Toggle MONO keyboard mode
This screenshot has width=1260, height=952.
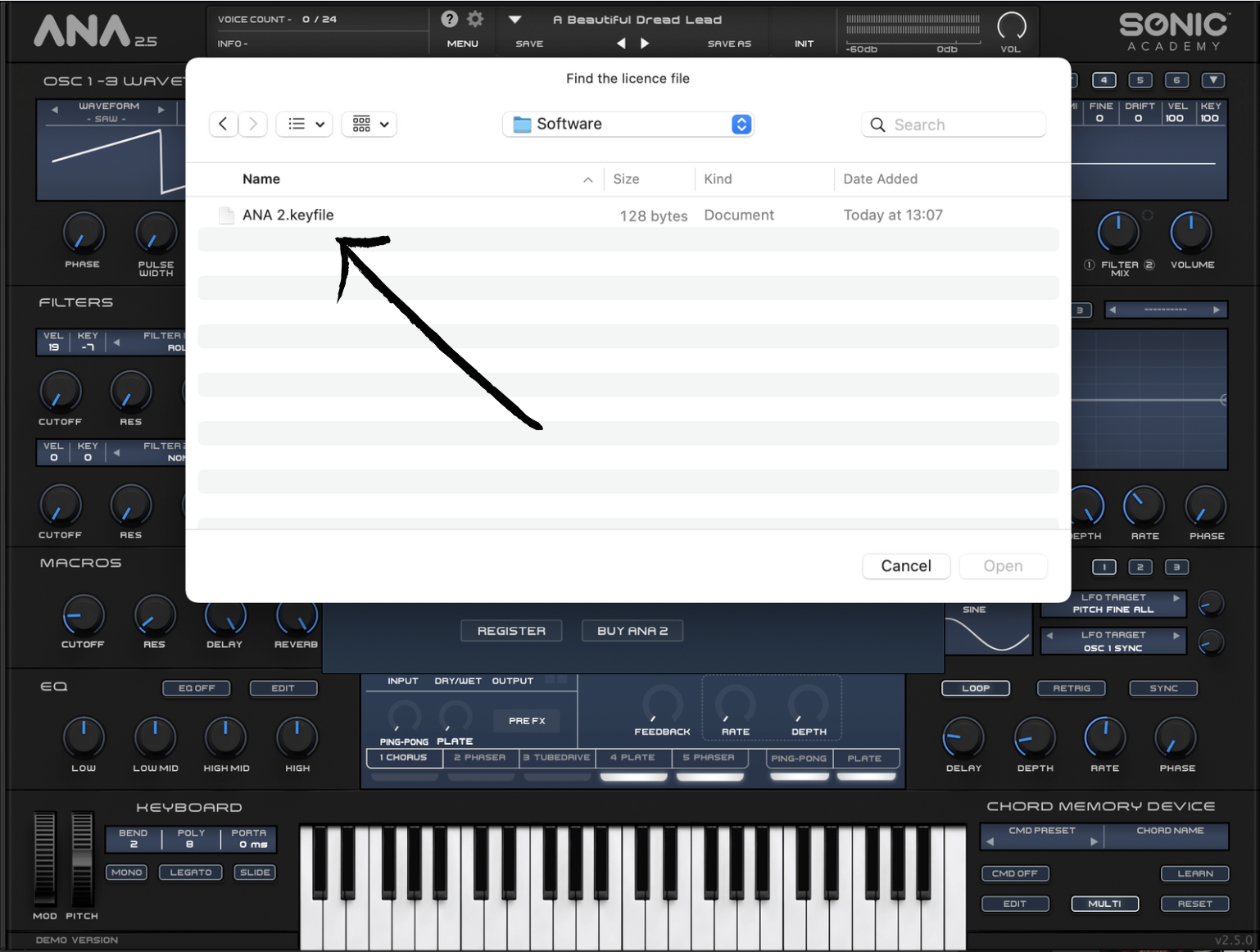(126, 873)
